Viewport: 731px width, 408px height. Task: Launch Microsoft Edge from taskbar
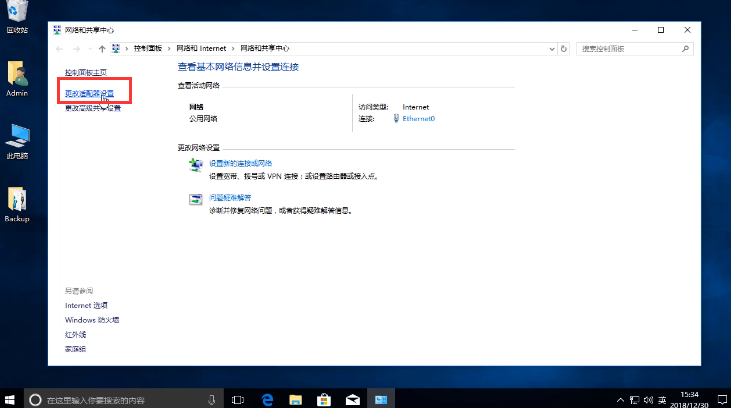[267, 400]
